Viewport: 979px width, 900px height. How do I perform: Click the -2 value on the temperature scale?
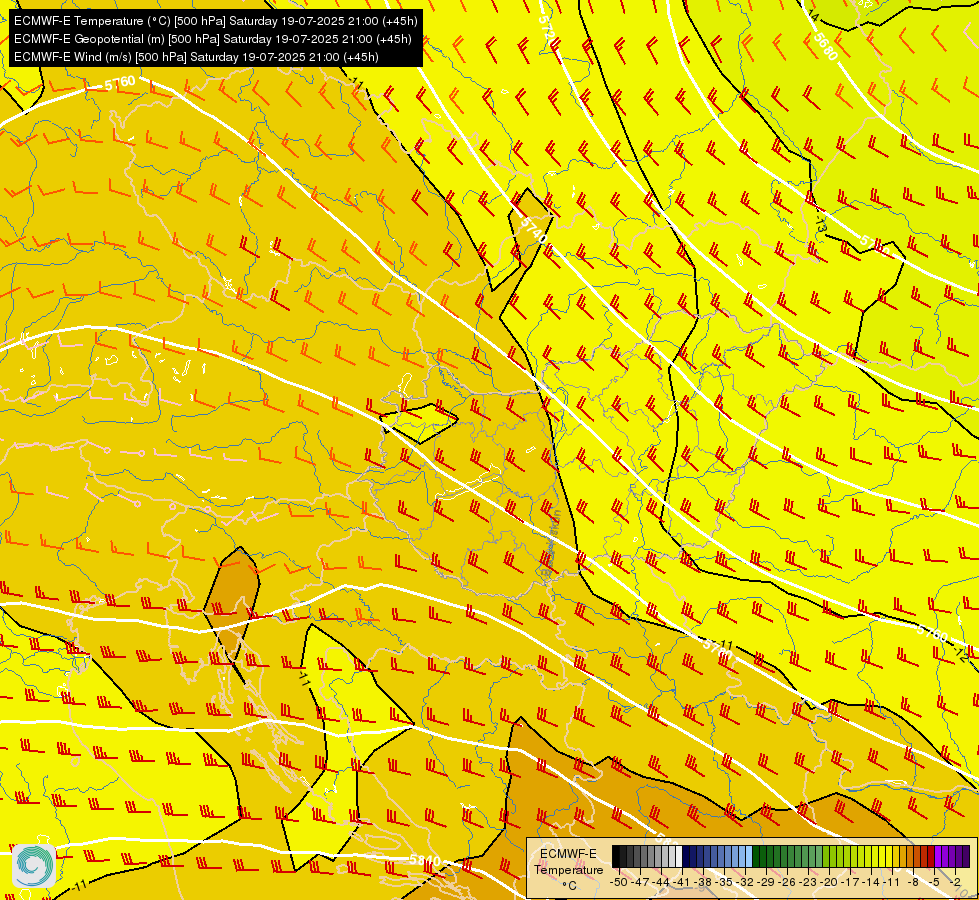pos(955,882)
